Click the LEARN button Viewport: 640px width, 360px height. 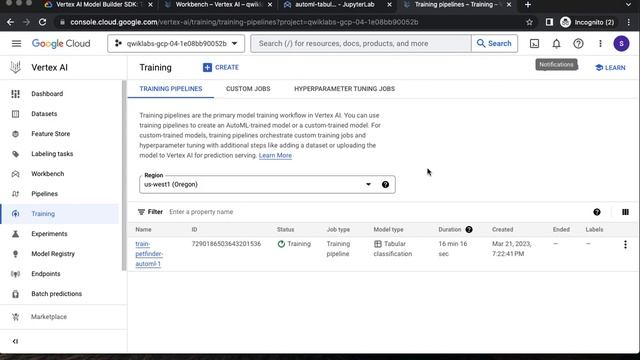(610, 68)
